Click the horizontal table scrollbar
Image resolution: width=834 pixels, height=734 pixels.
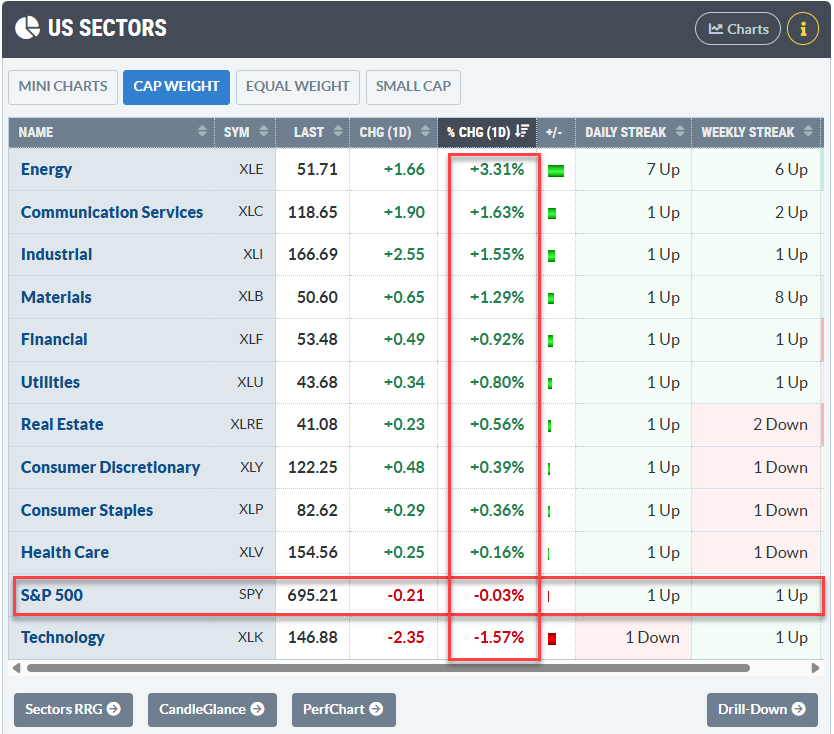point(388,668)
